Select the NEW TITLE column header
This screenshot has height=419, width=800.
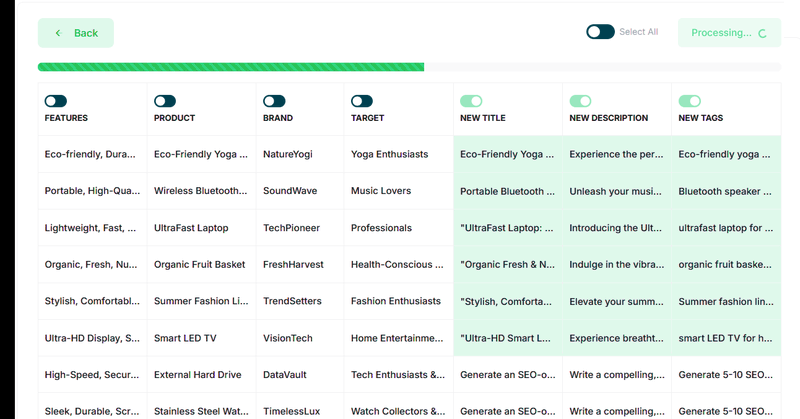click(x=483, y=118)
